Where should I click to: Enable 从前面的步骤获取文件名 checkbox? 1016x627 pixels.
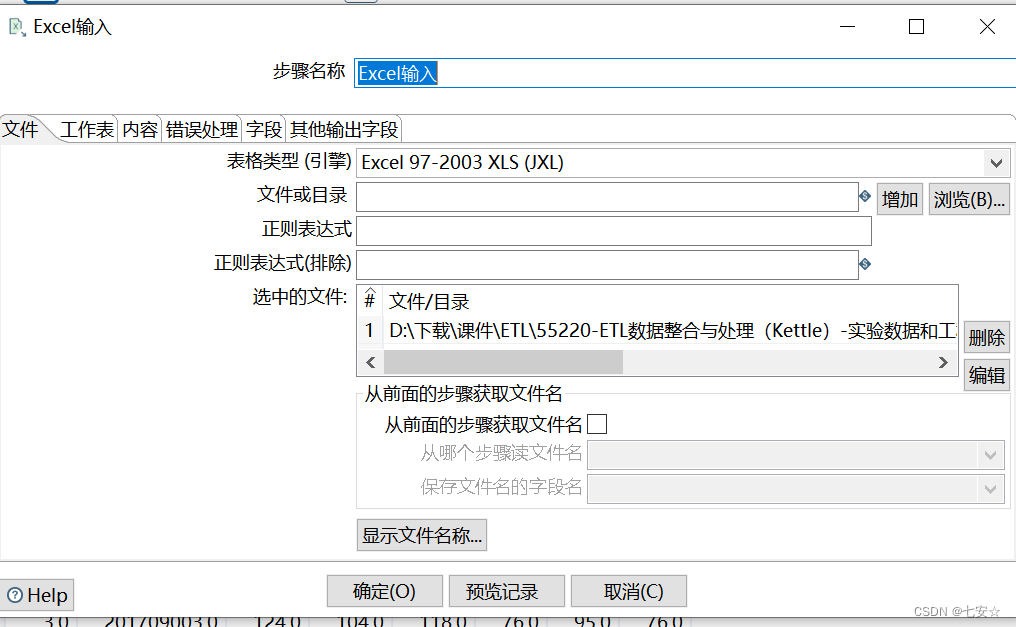596,423
